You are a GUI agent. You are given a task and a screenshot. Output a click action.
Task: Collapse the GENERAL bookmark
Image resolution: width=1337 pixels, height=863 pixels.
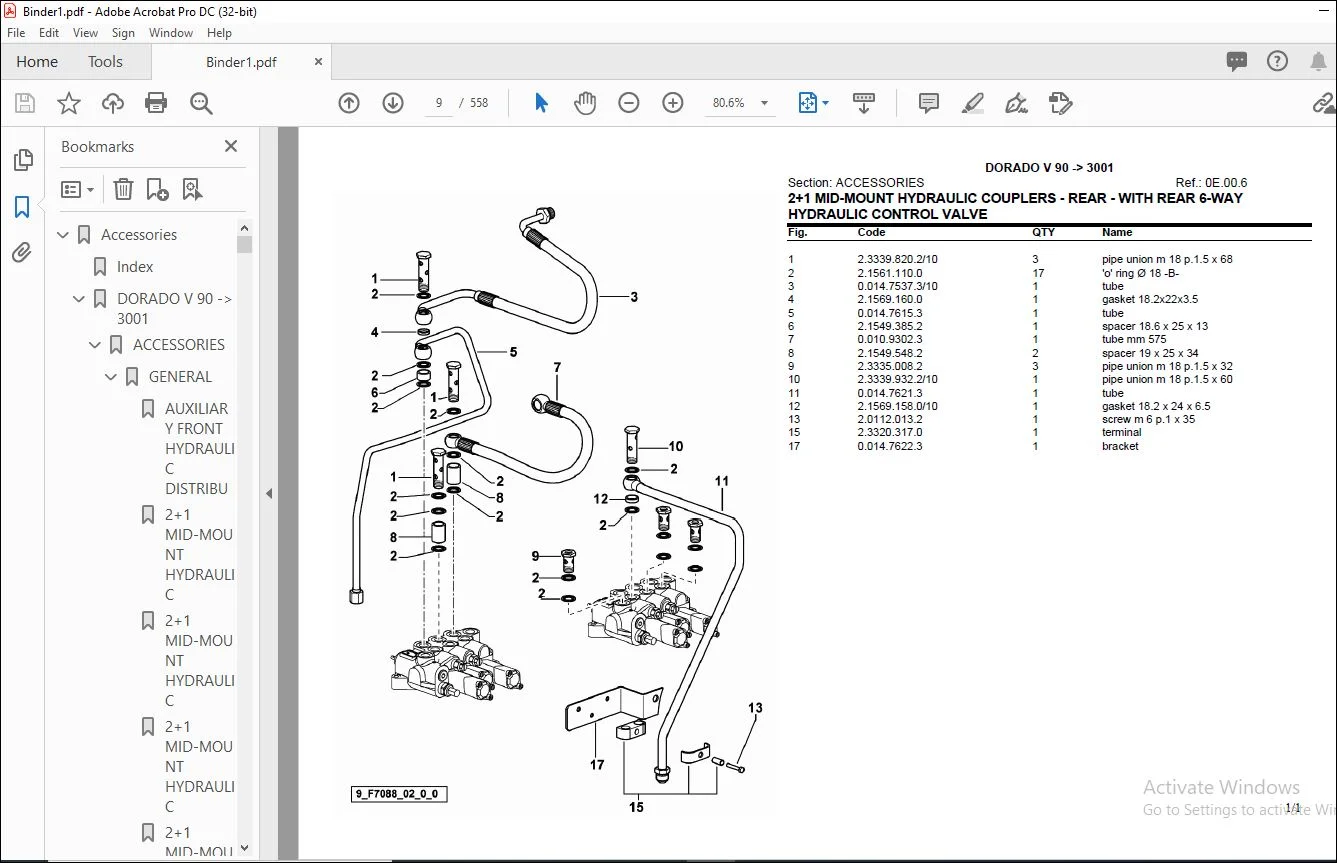pyautogui.click(x=112, y=377)
